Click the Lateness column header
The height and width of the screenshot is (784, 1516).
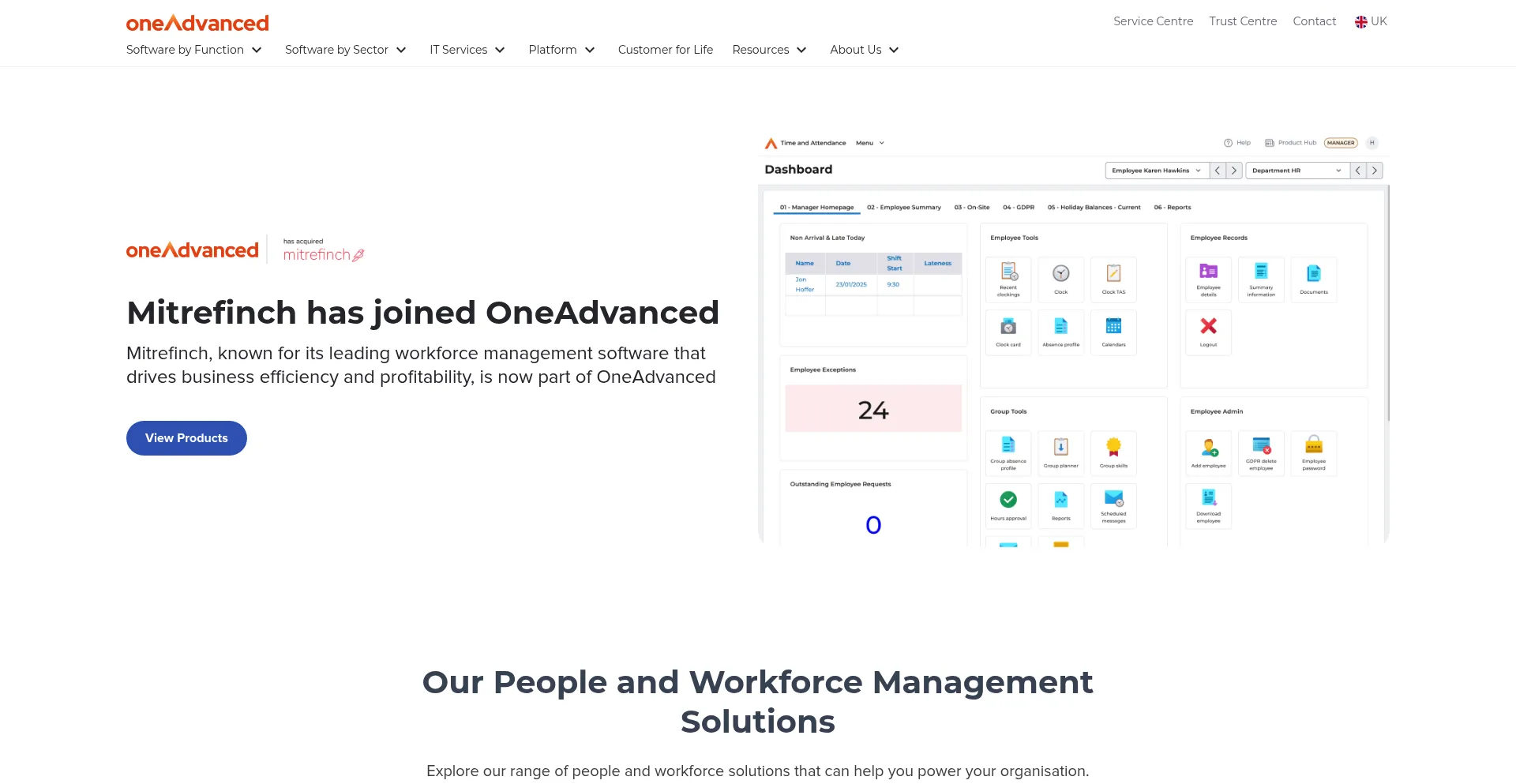[938, 264]
